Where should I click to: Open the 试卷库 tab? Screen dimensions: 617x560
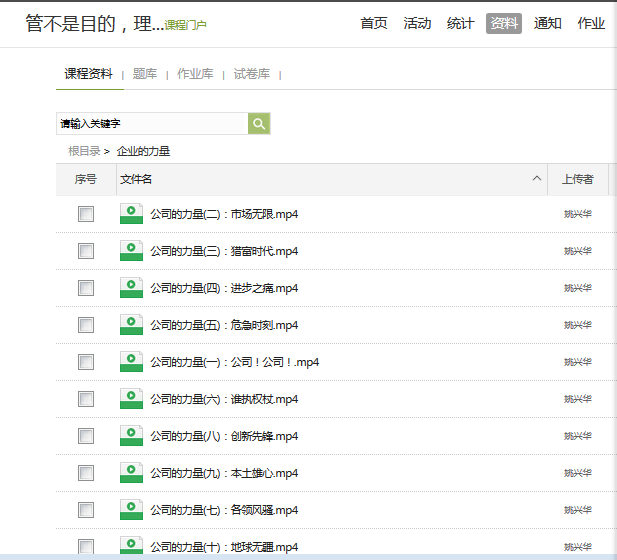(251, 74)
